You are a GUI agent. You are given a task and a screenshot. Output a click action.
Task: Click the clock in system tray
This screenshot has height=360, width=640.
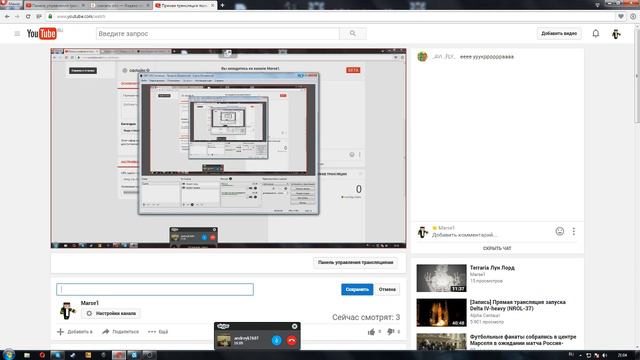click(x=622, y=356)
